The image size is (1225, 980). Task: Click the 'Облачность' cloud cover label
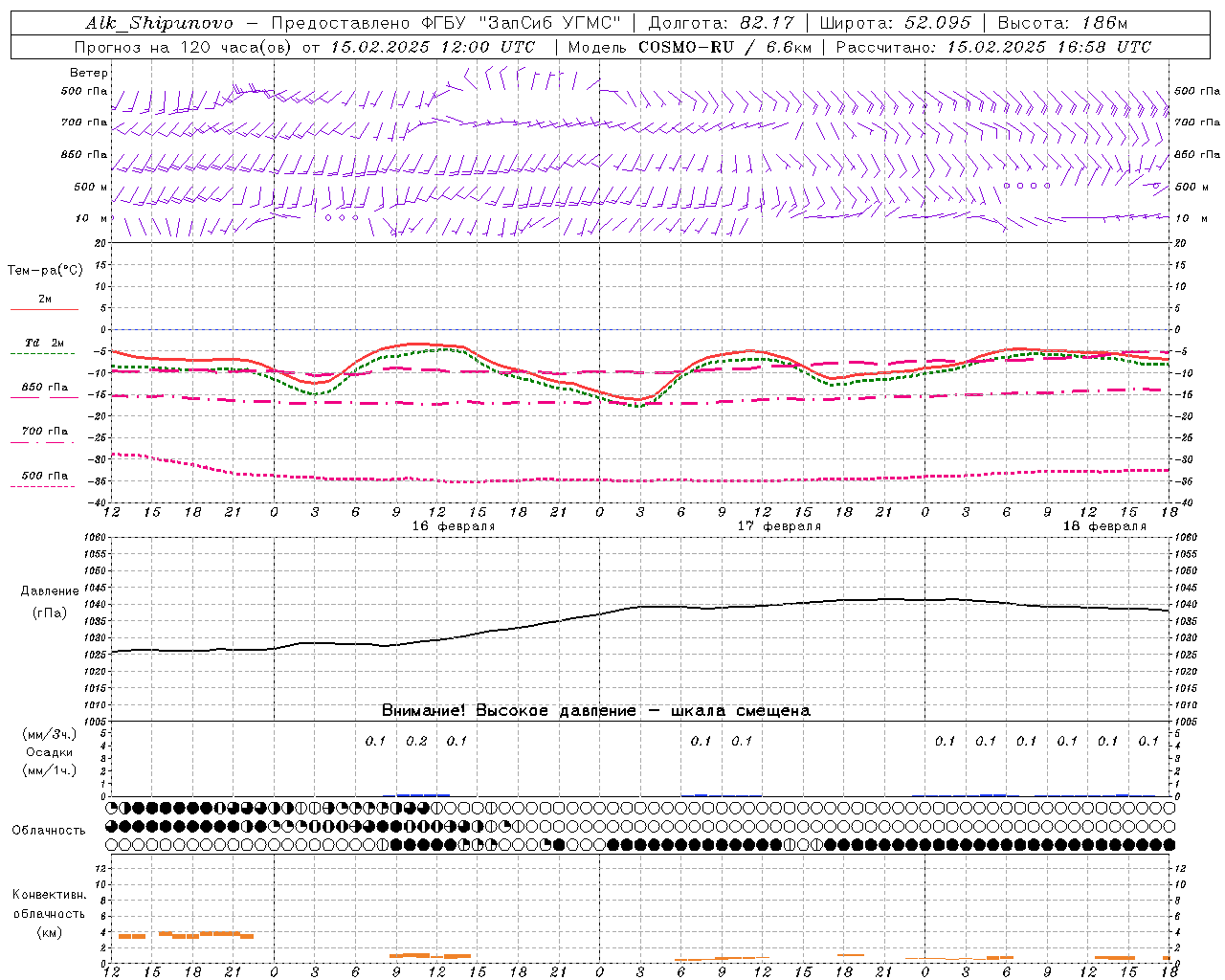click(x=49, y=830)
